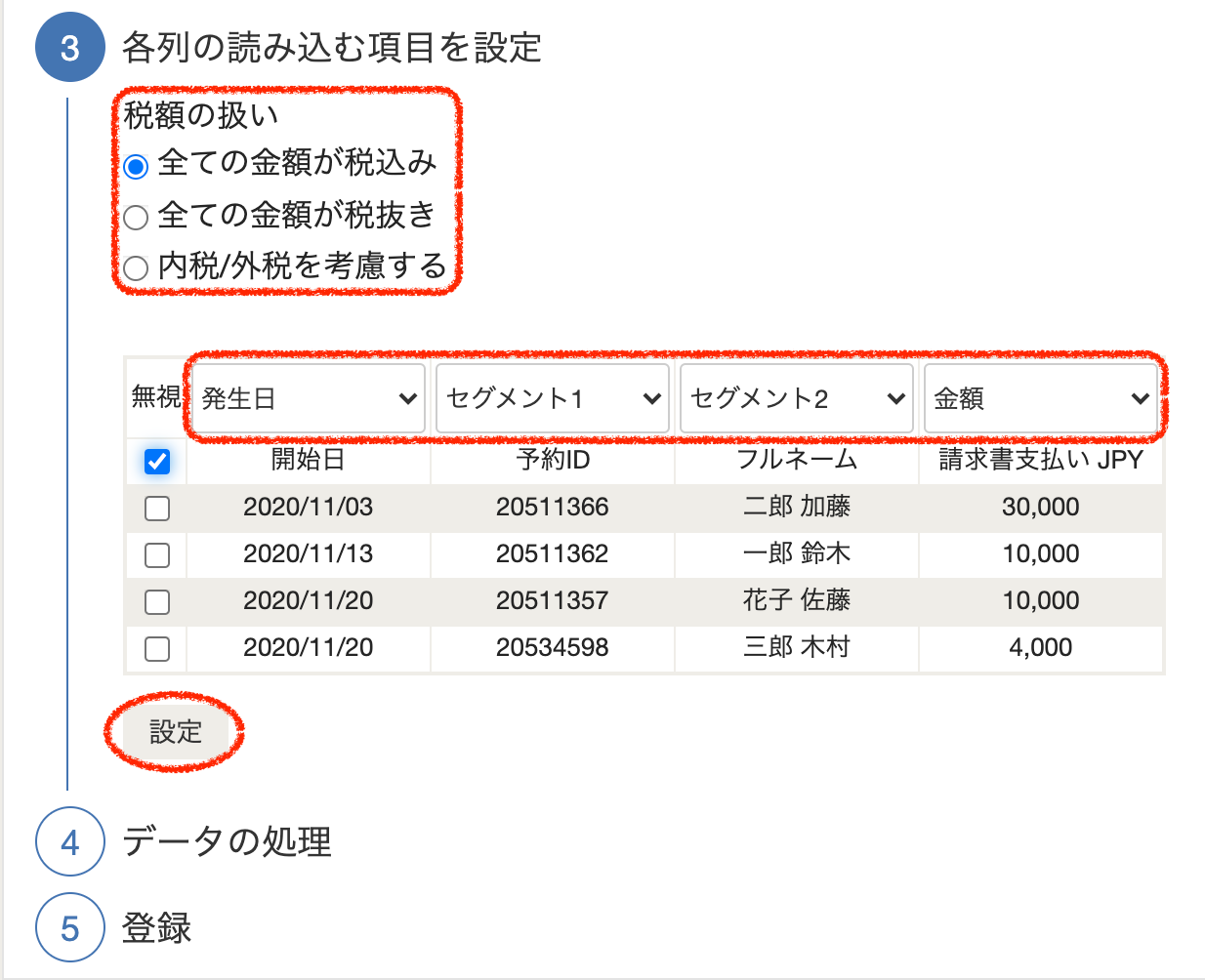Select 全ての金額が税込み radio option
1205x980 pixels.
(x=137, y=166)
